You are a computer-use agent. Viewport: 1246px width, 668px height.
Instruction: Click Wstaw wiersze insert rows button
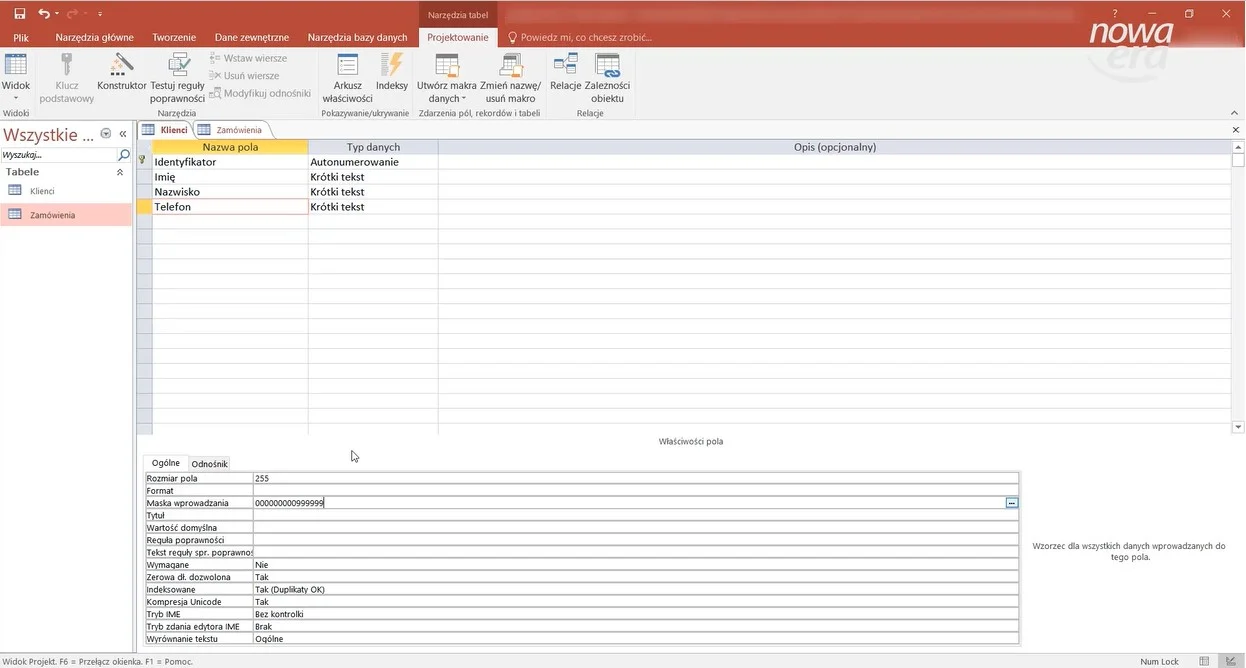(249, 58)
